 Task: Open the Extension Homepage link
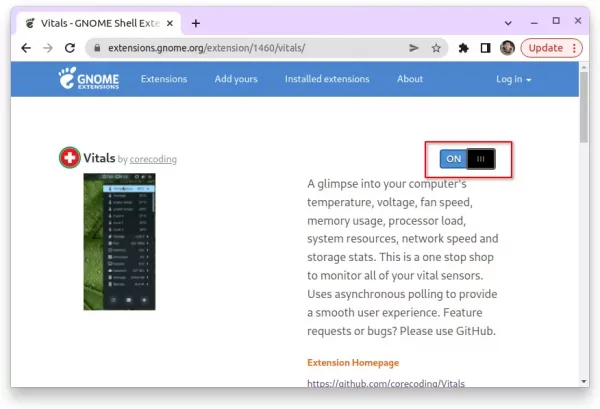coord(353,362)
